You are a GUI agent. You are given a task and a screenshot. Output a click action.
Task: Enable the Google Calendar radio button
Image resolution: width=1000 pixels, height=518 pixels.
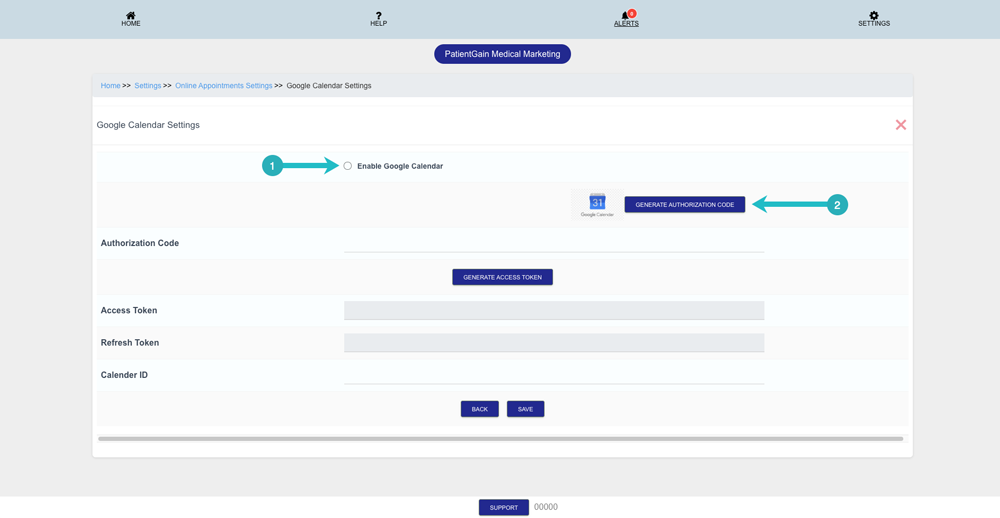pyautogui.click(x=348, y=166)
